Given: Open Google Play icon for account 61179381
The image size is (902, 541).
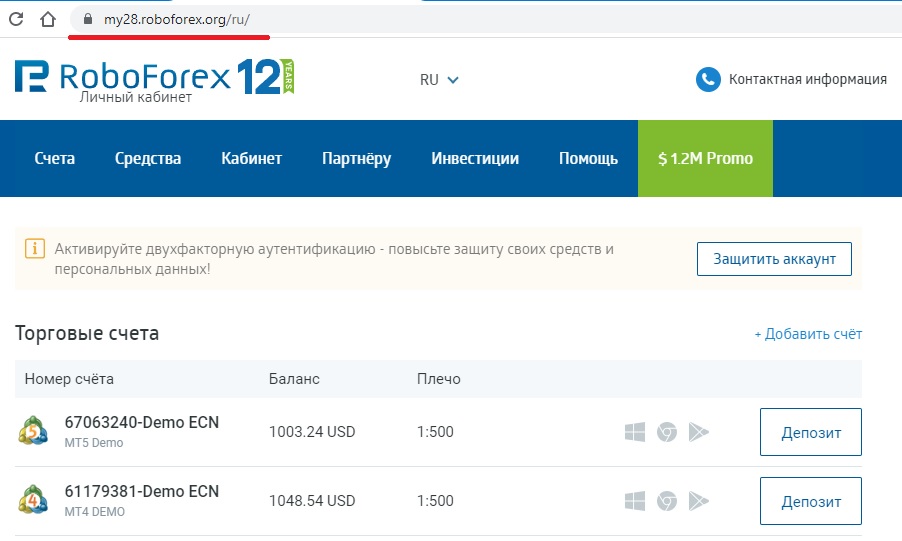Looking at the screenshot, I should (698, 501).
